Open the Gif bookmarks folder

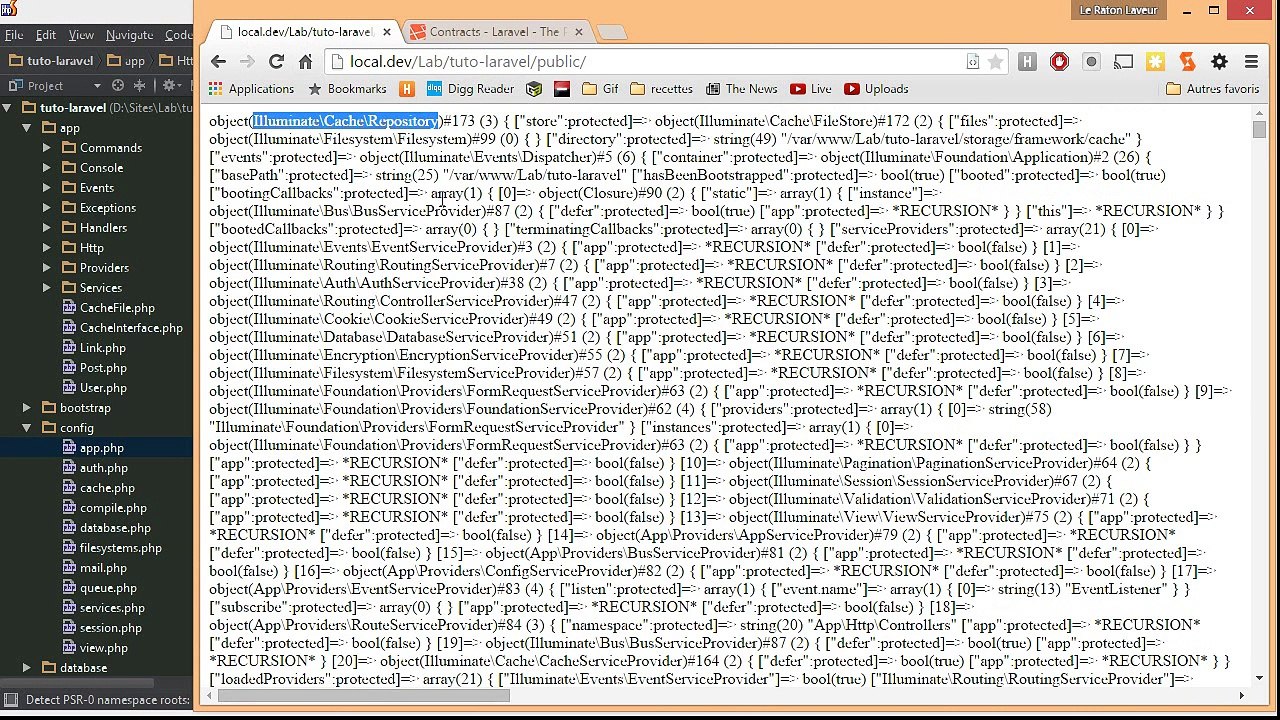click(599, 89)
